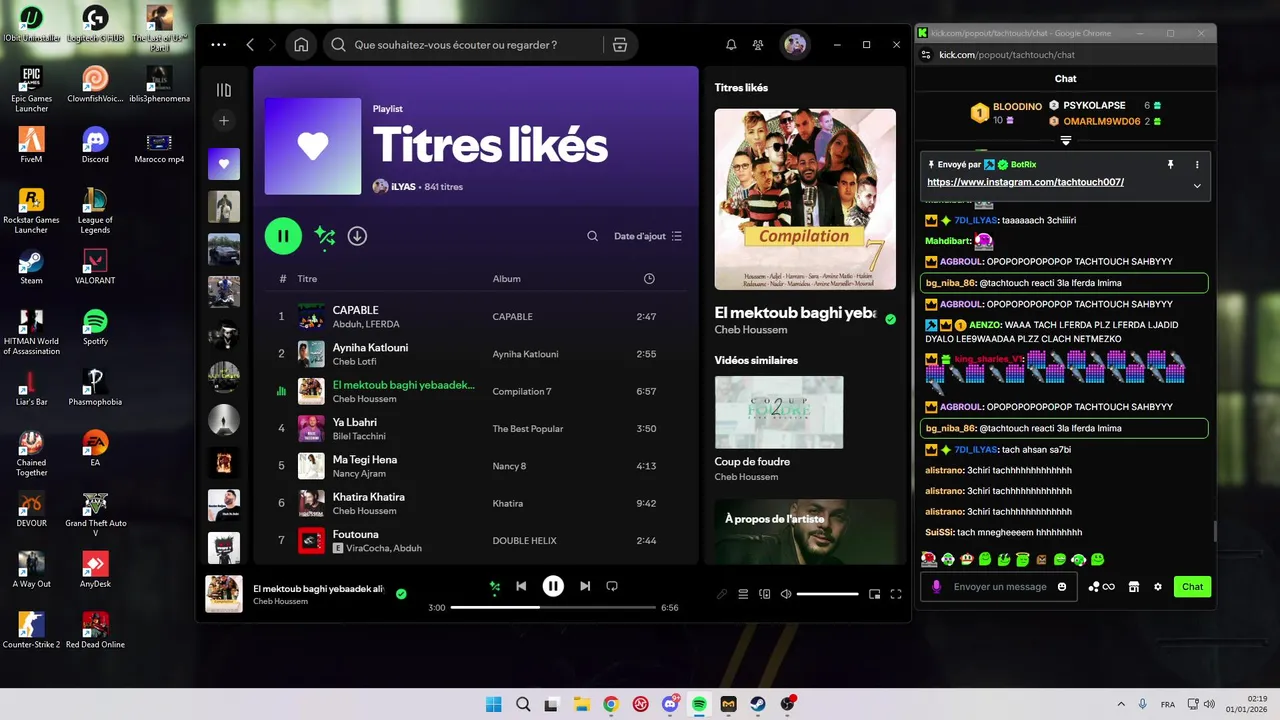
Task: Go forward in Spotify navigation
Action: click(x=274, y=45)
